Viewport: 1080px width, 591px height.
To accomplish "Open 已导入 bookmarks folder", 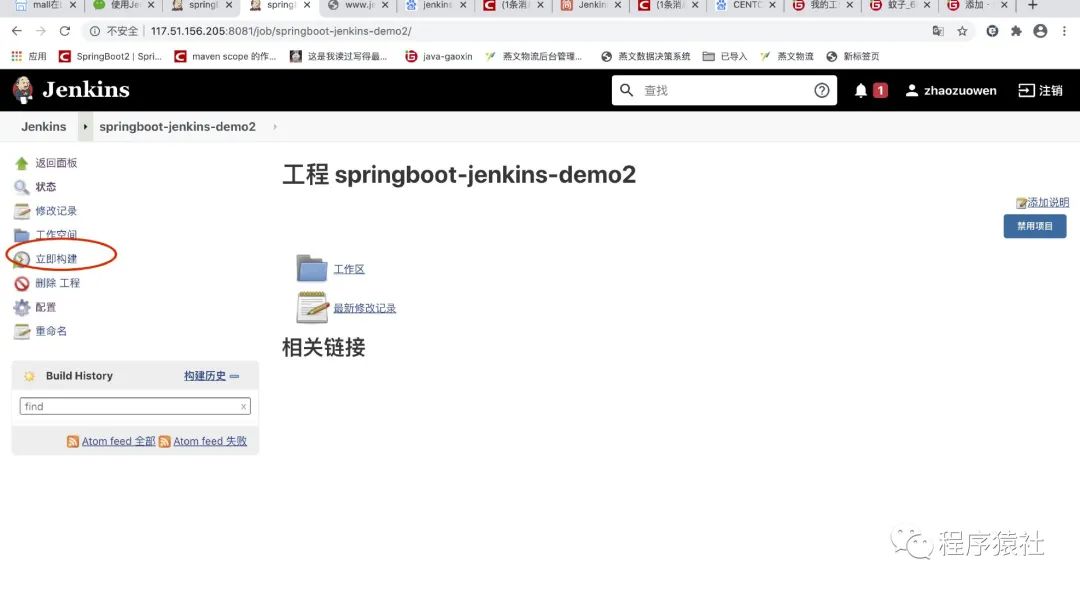I will coord(725,56).
